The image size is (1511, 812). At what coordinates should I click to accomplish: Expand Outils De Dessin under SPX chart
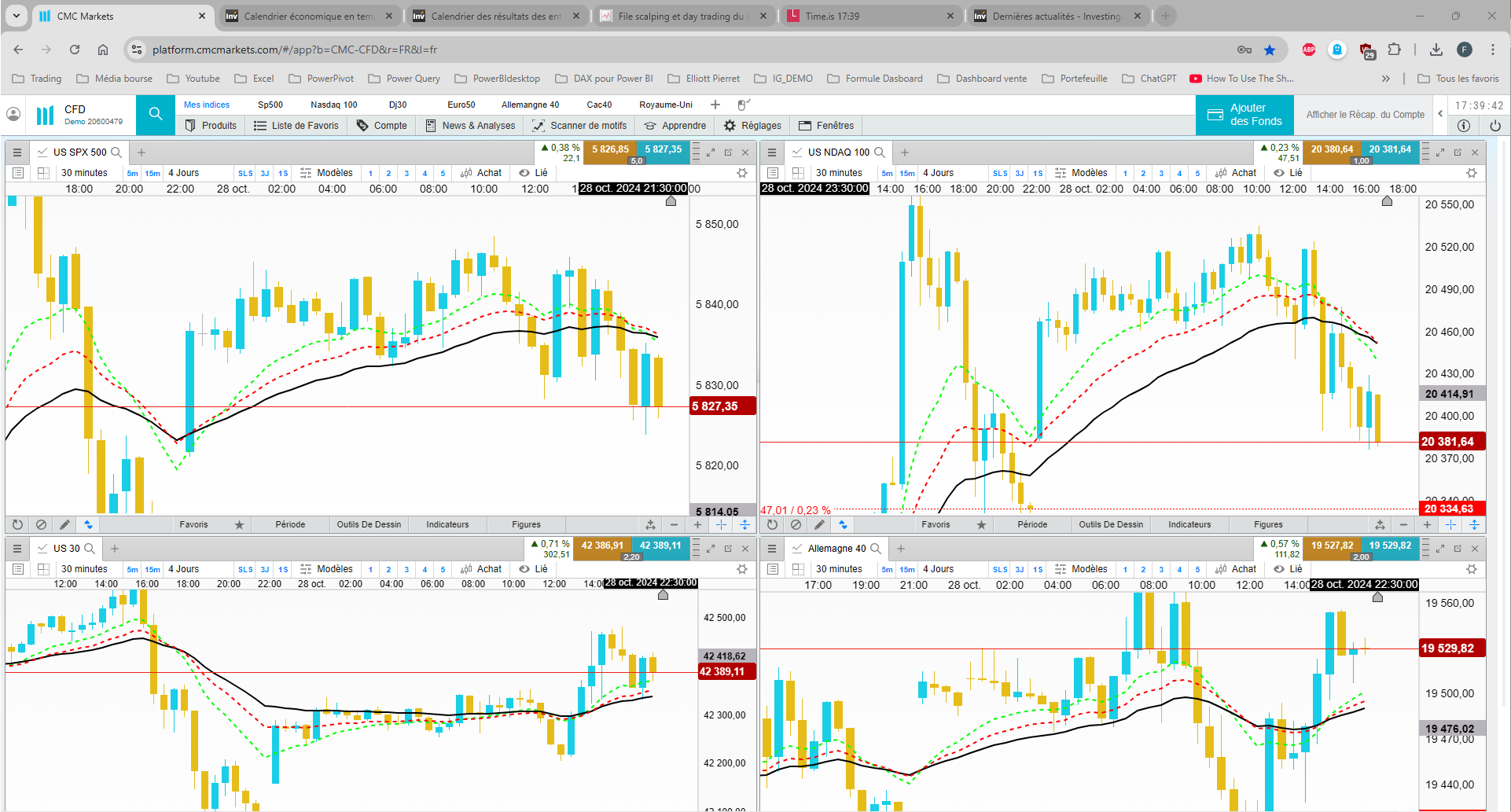tap(369, 524)
